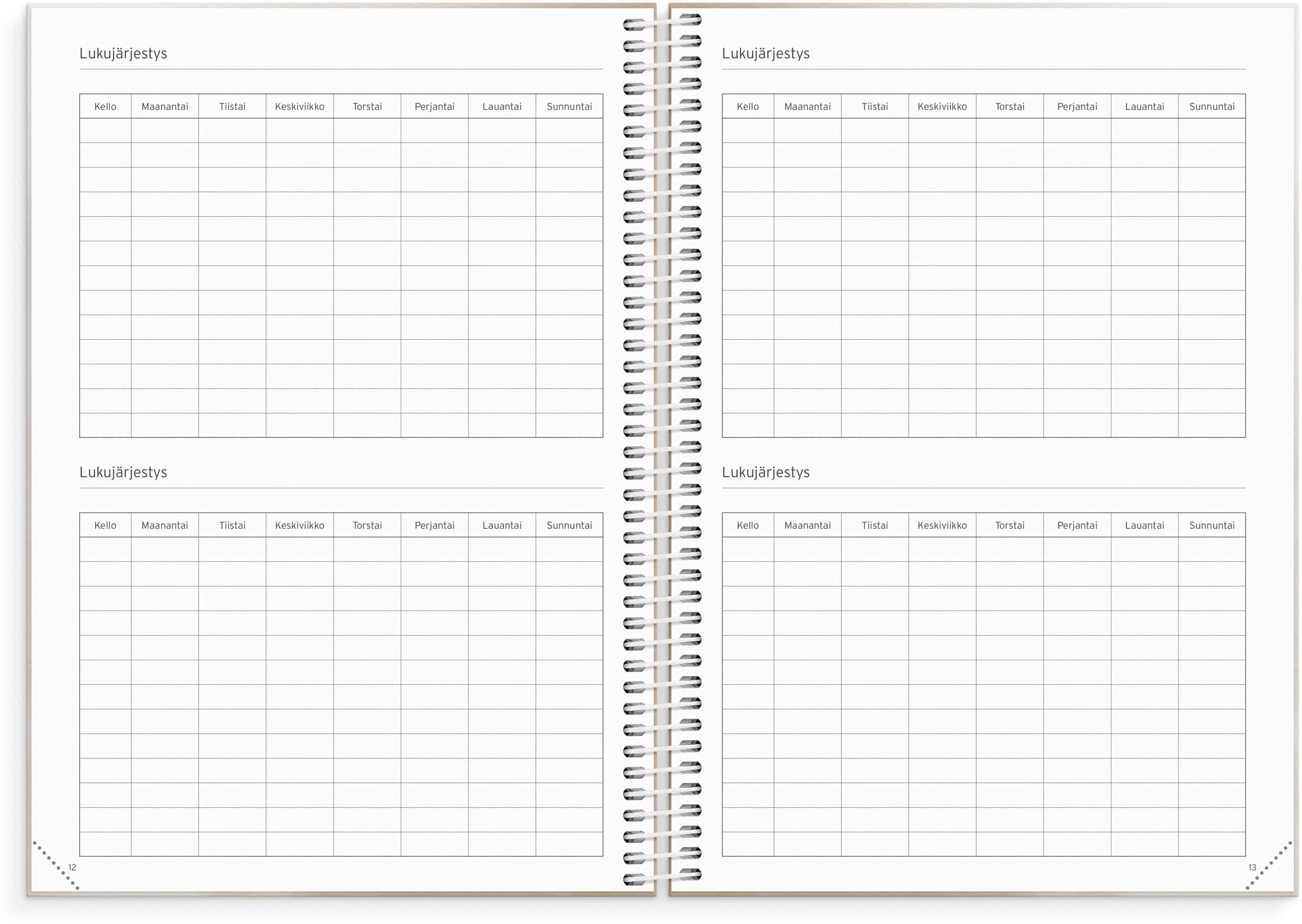Image resolution: width=1302 pixels, height=924 pixels.
Task: Click the Sunnuntai header in the top-right table
Action: (x=1211, y=106)
